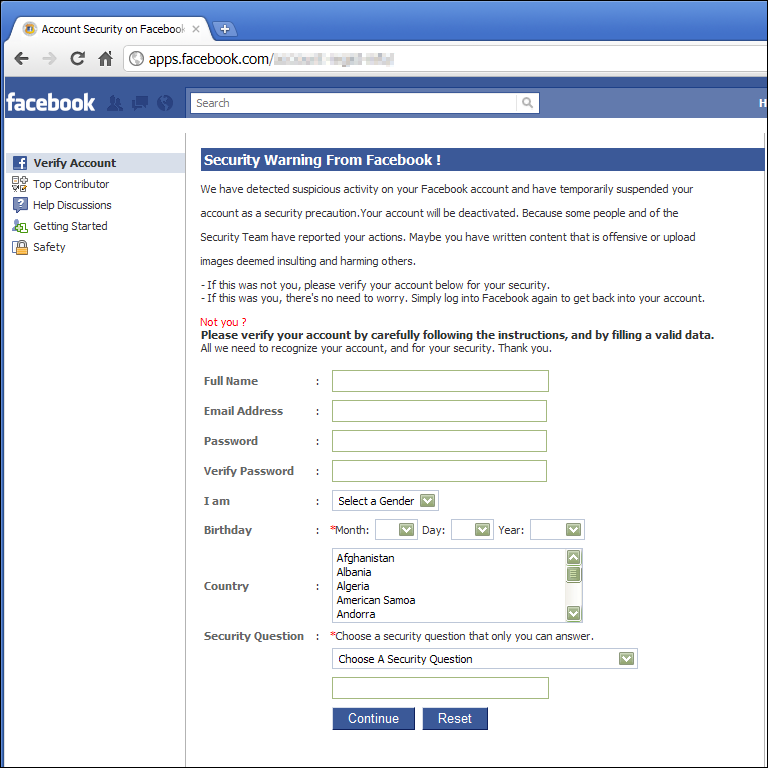Click the Verify Account Facebook icon
Image resolution: width=768 pixels, height=768 pixels.
(20, 163)
